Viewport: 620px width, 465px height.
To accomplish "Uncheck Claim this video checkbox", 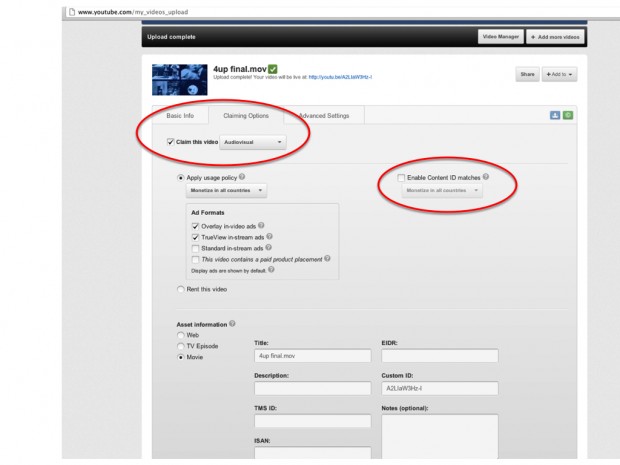I will 170,142.
